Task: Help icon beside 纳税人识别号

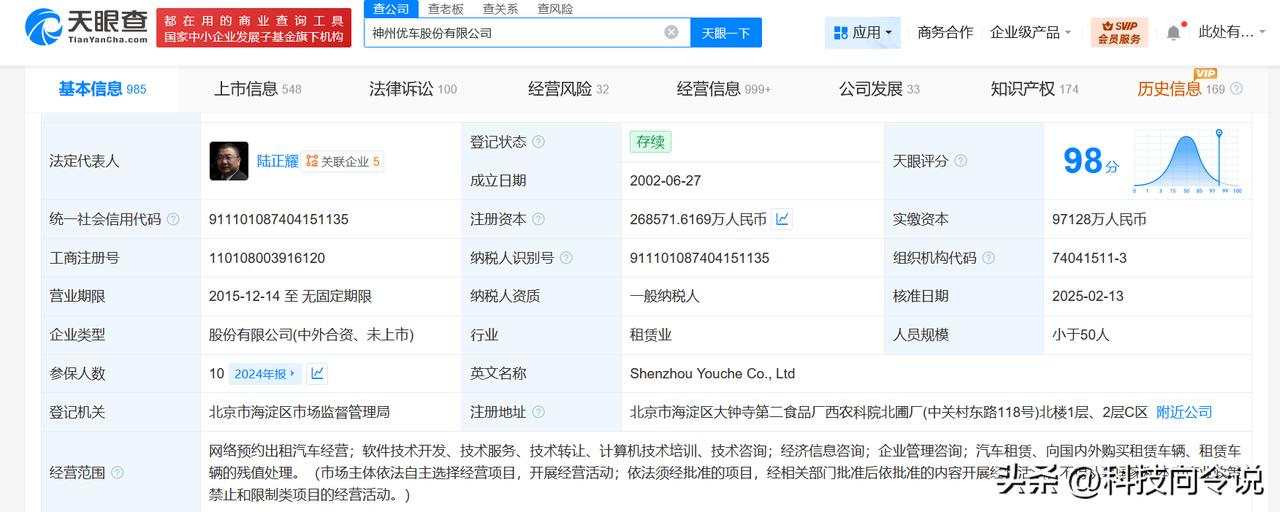Action: coord(566,258)
